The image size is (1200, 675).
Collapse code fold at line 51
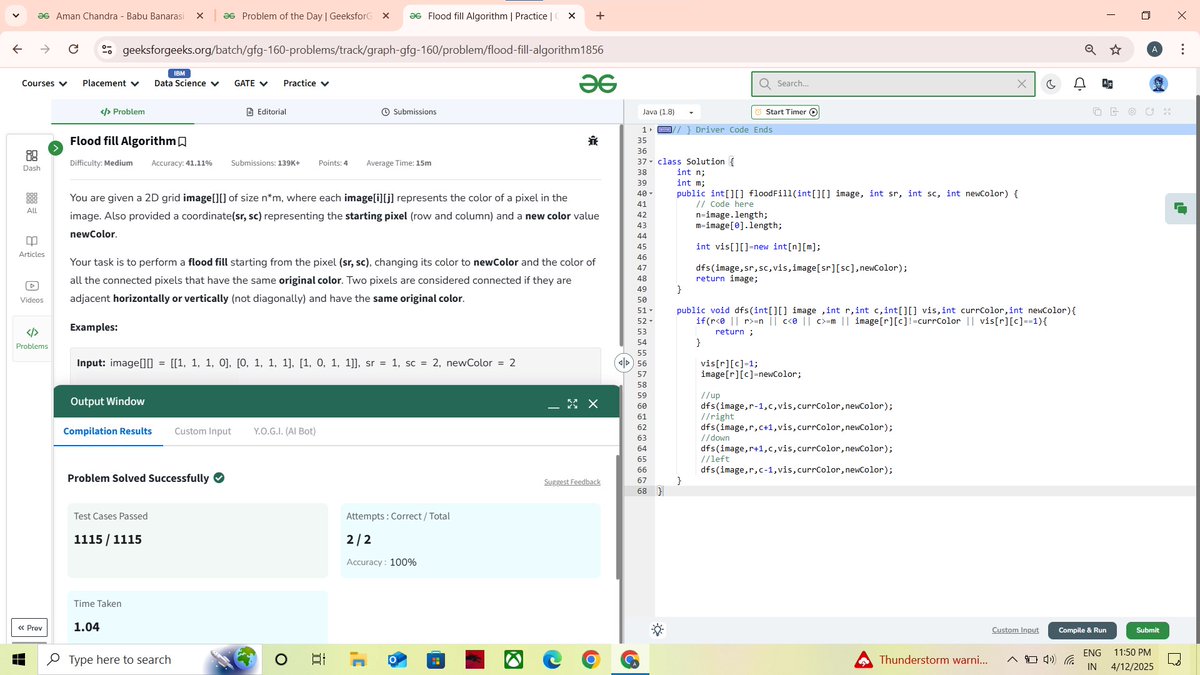tap(651, 311)
